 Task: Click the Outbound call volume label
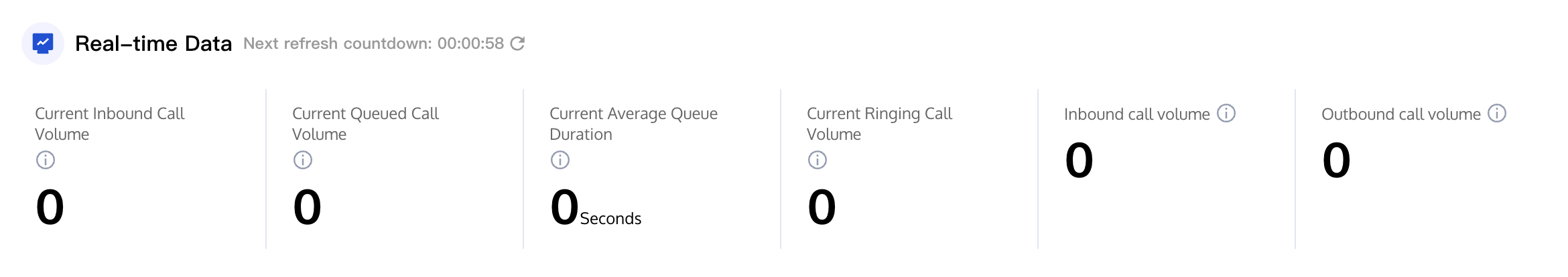[1400, 114]
